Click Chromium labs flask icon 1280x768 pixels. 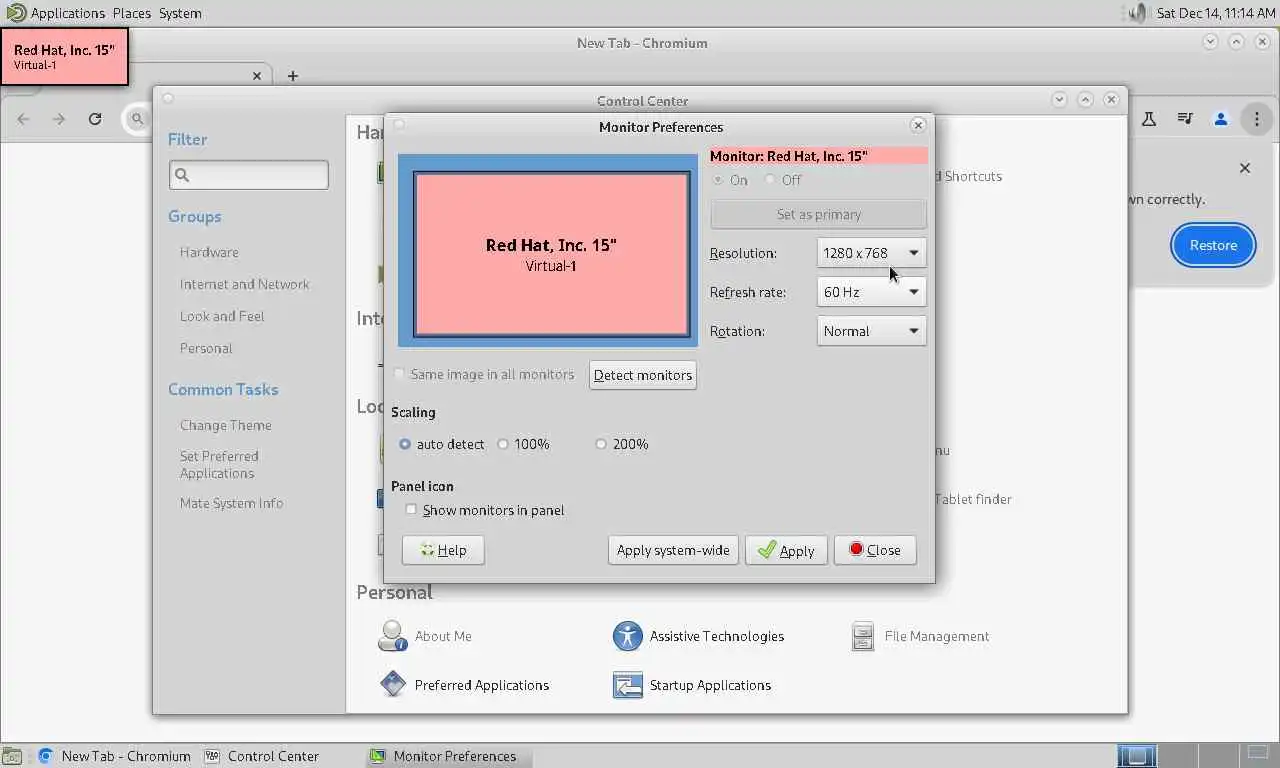click(x=1149, y=119)
